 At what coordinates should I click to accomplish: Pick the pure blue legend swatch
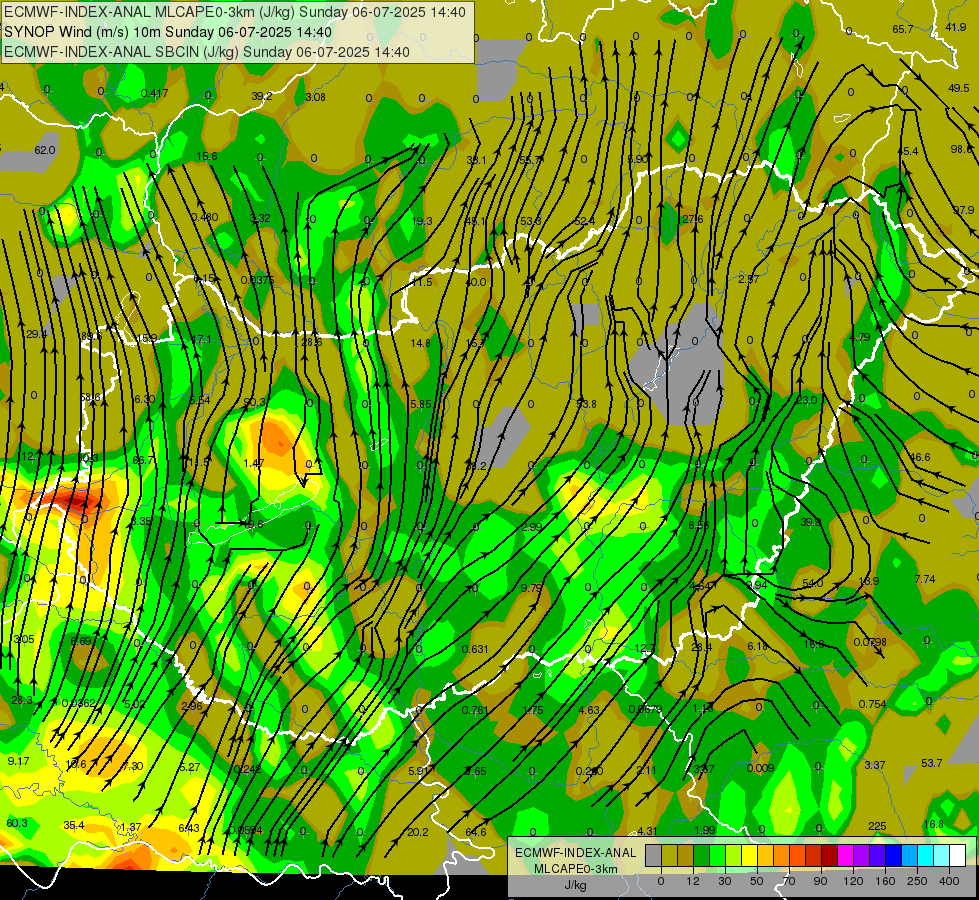pos(893,856)
